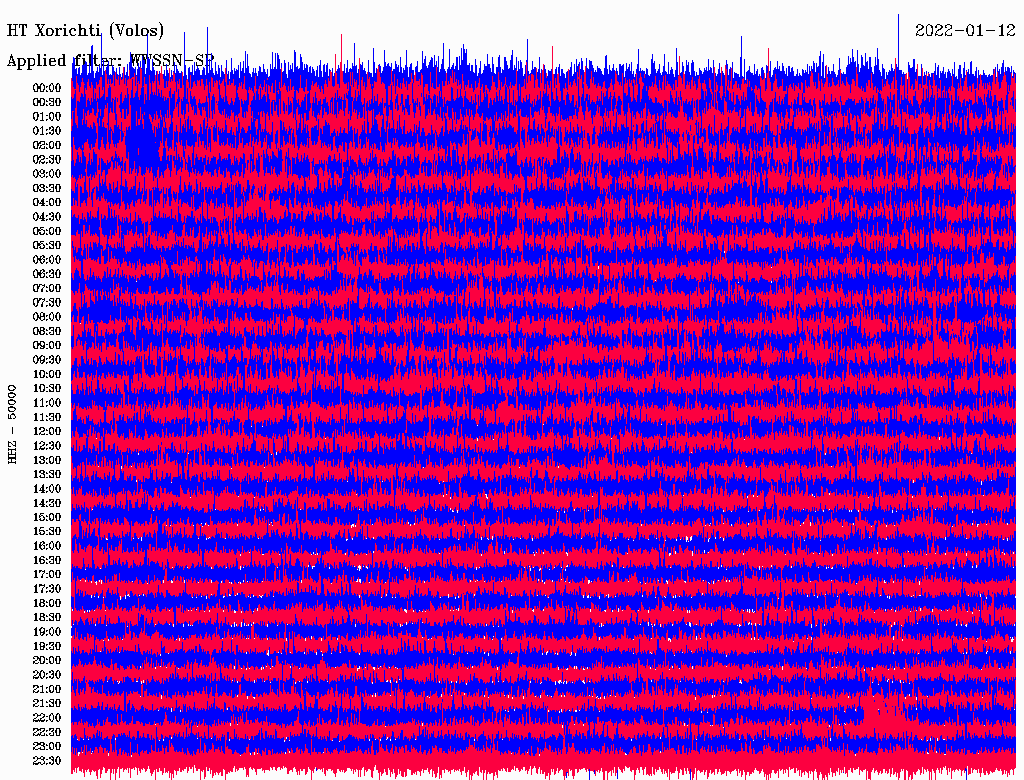Image resolution: width=1024 pixels, height=780 pixels.
Task: Select the 10:30 time label
Action: click(x=47, y=389)
